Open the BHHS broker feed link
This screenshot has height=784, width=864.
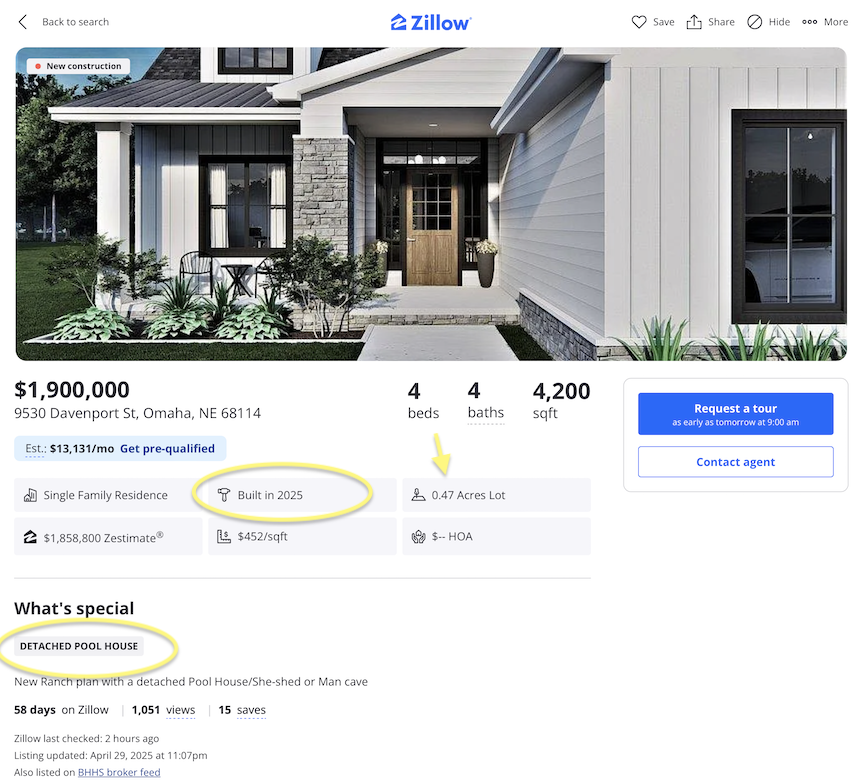point(119,772)
